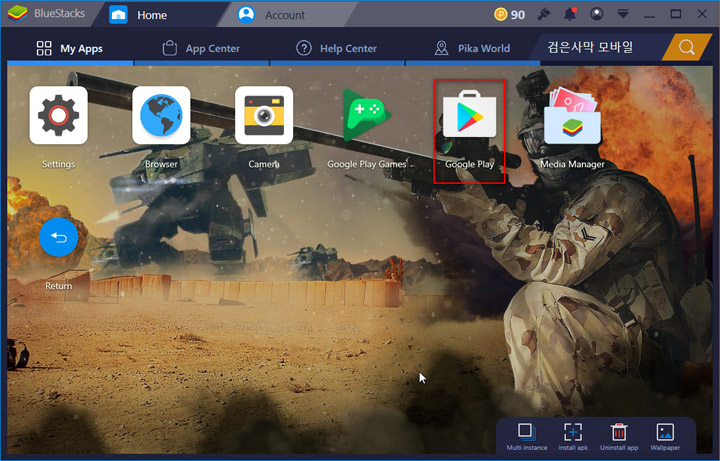Viewport: 720px width, 461px height.
Task: Click the pin icon in title bar
Action: click(x=544, y=14)
